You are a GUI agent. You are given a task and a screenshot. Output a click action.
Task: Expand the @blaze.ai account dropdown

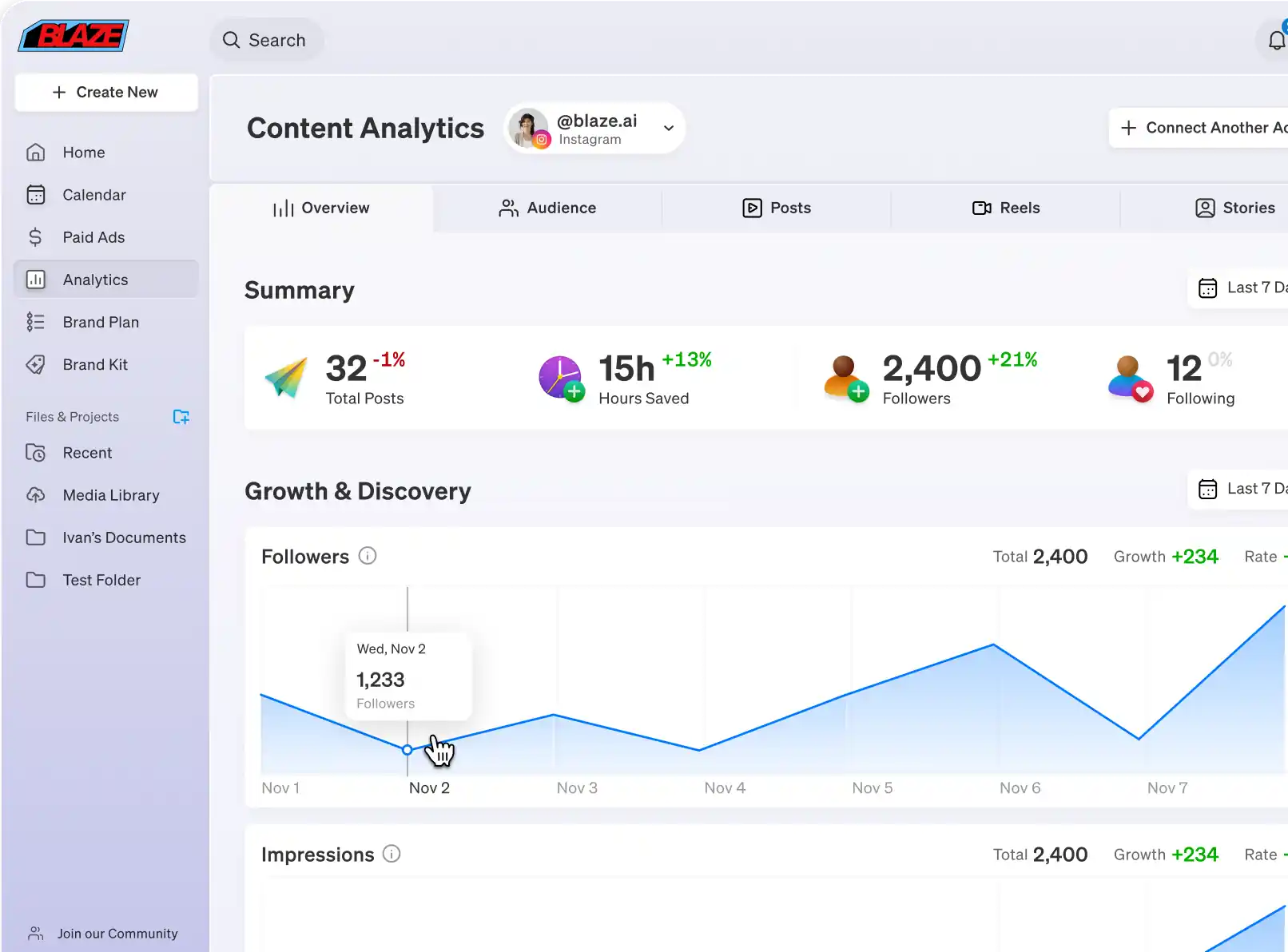(669, 128)
